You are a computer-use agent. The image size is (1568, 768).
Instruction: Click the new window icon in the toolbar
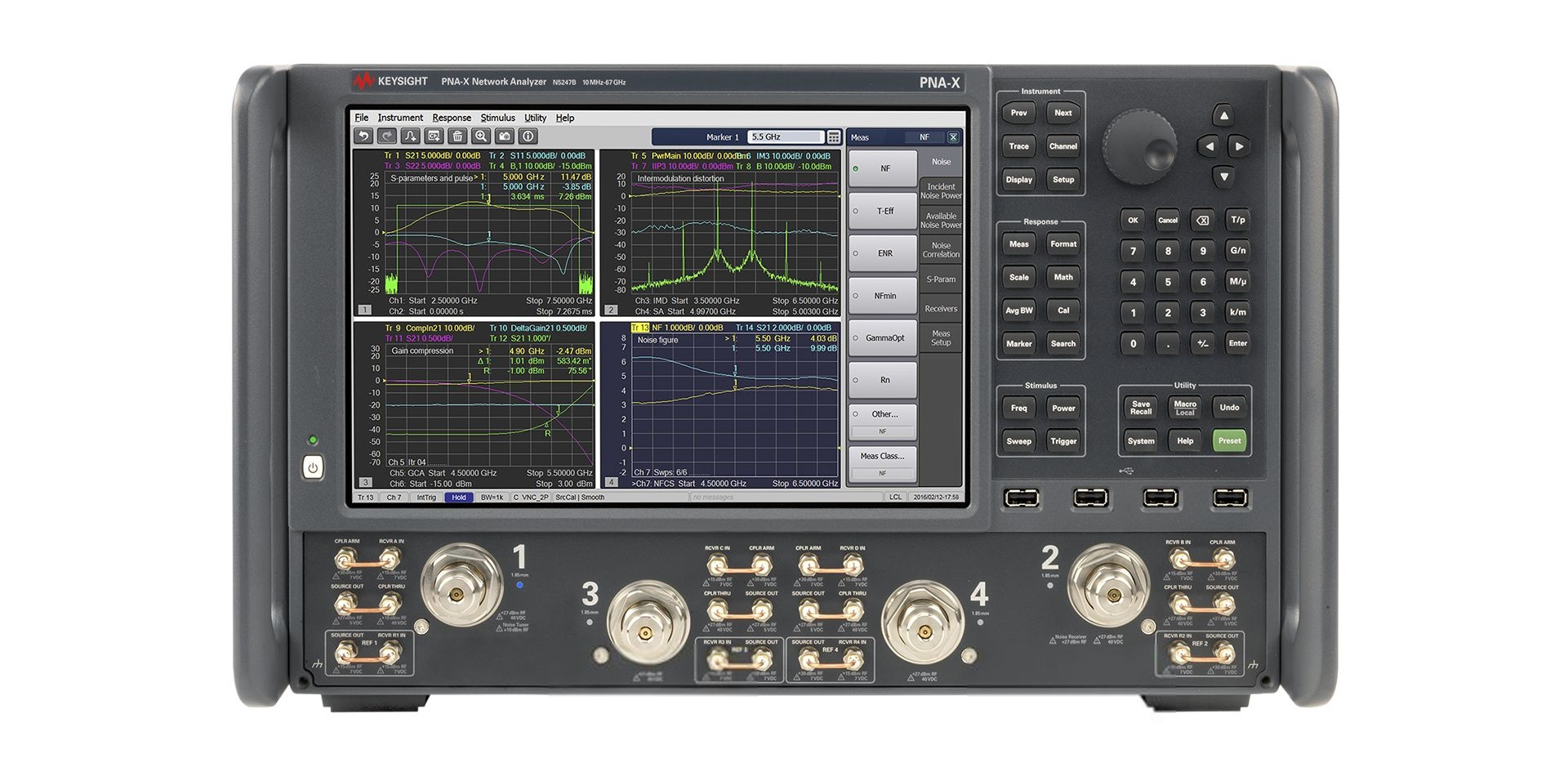pos(434,136)
